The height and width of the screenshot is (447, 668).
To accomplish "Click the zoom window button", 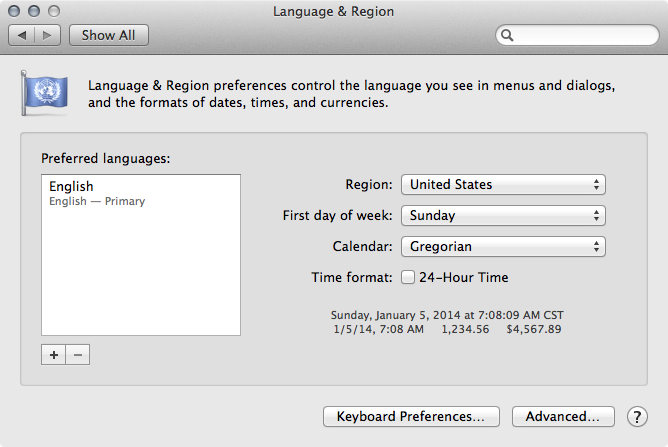I will (54, 11).
